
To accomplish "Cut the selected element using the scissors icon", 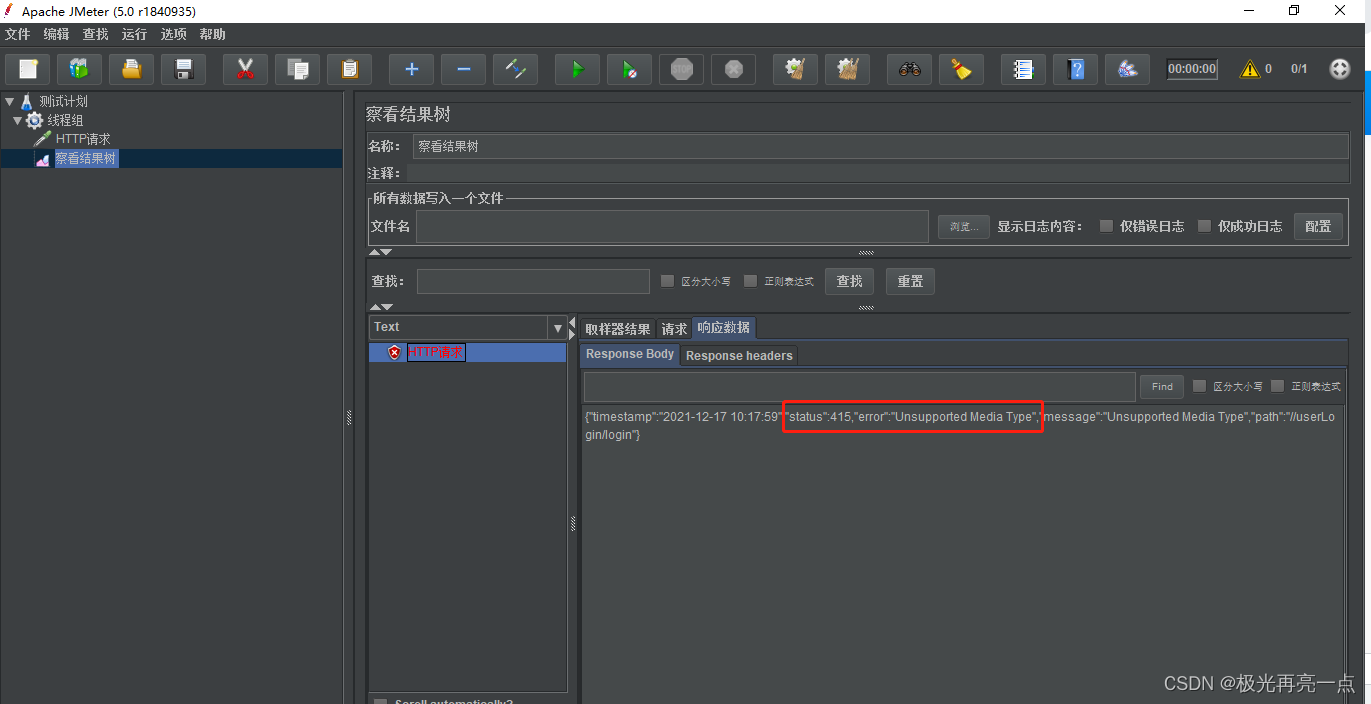I will [x=245, y=69].
